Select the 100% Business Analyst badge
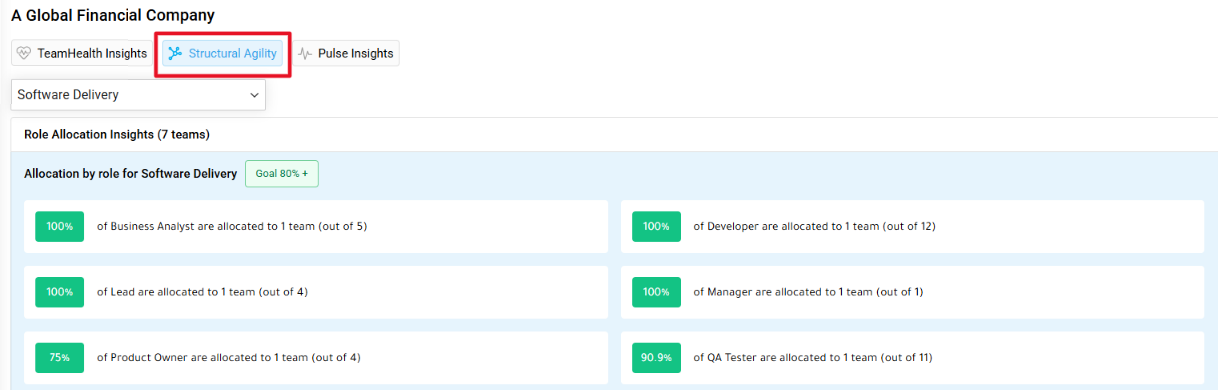This screenshot has height=390, width=1218. click(x=60, y=226)
